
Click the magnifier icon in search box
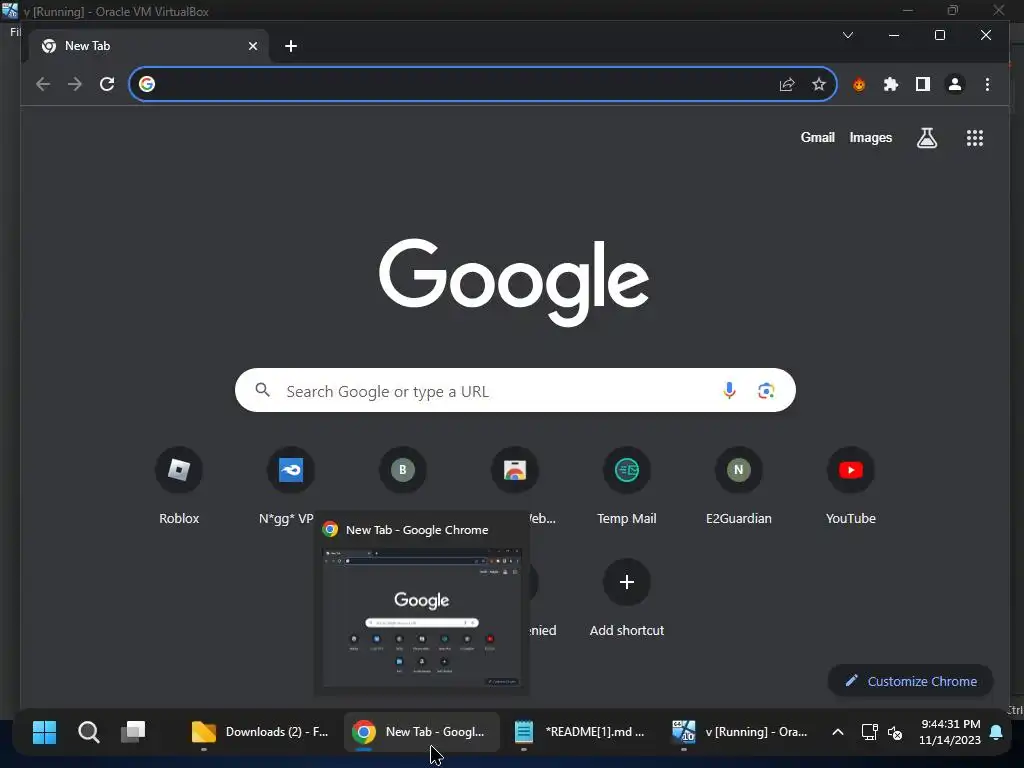(x=263, y=390)
